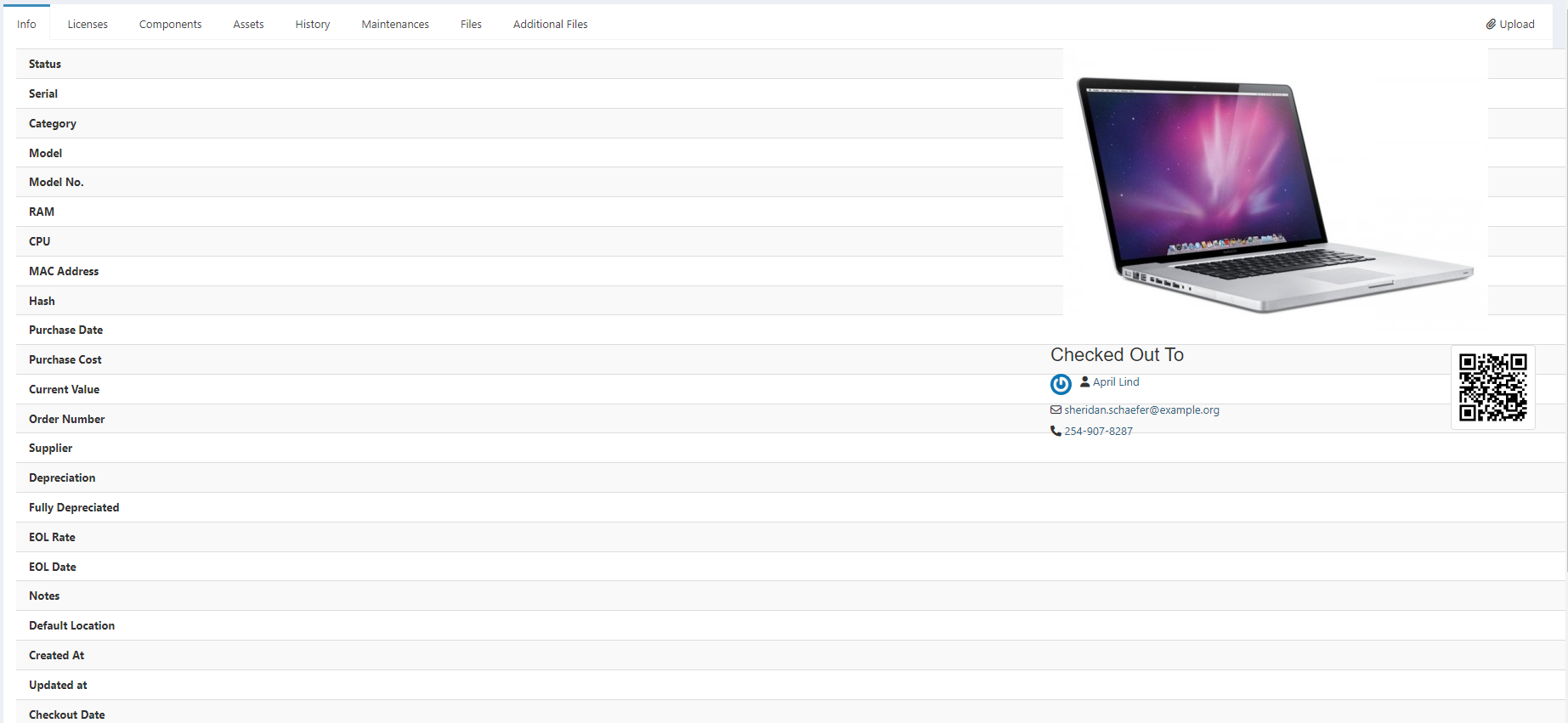Viewport: 1568px width, 723px height.
Task: Click the phone handset icon
Action: (1056, 431)
